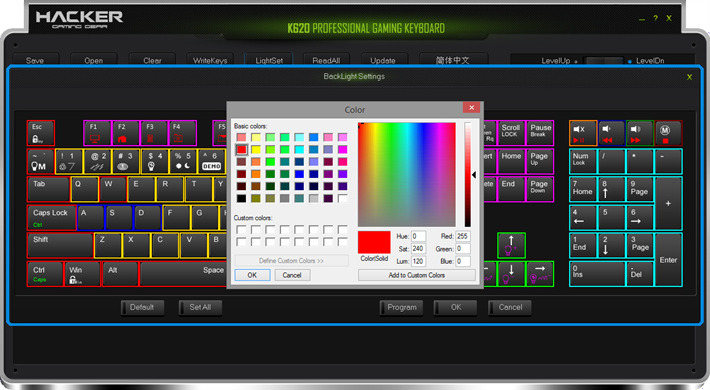Click the volume down rewind media key

(x=611, y=133)
